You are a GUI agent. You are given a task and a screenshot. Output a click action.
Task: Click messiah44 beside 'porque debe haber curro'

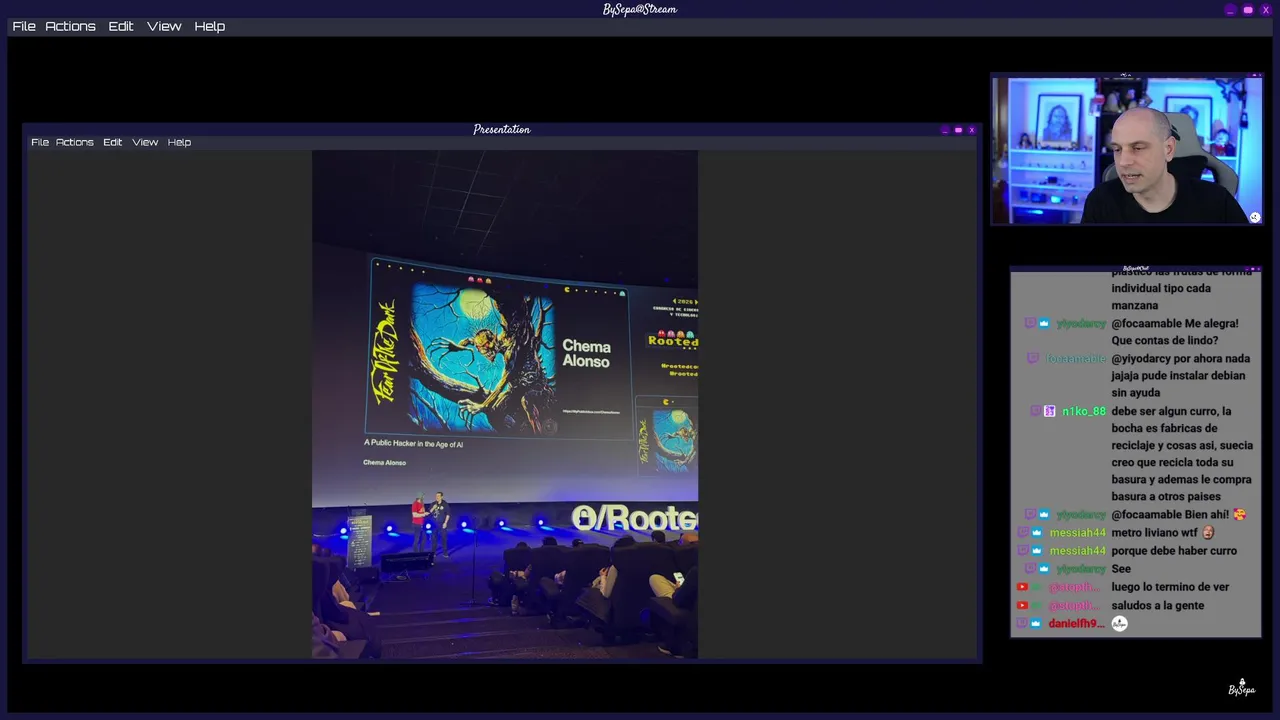click(x=1078, y=551)
